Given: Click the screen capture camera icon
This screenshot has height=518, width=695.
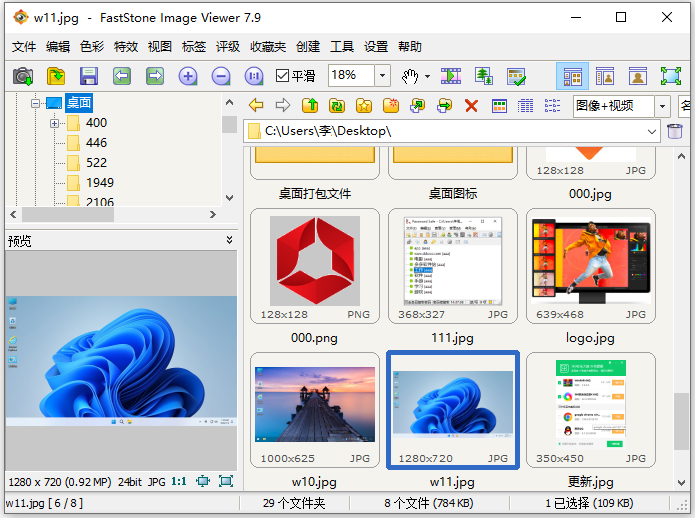Looking at the screenshot, I should (23, 76).
